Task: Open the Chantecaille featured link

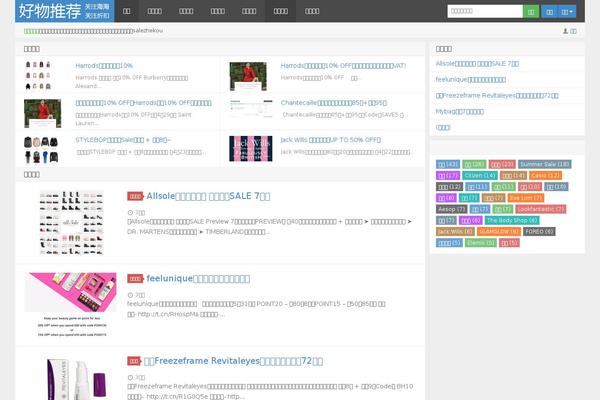Action: click(x=334, y=103)
